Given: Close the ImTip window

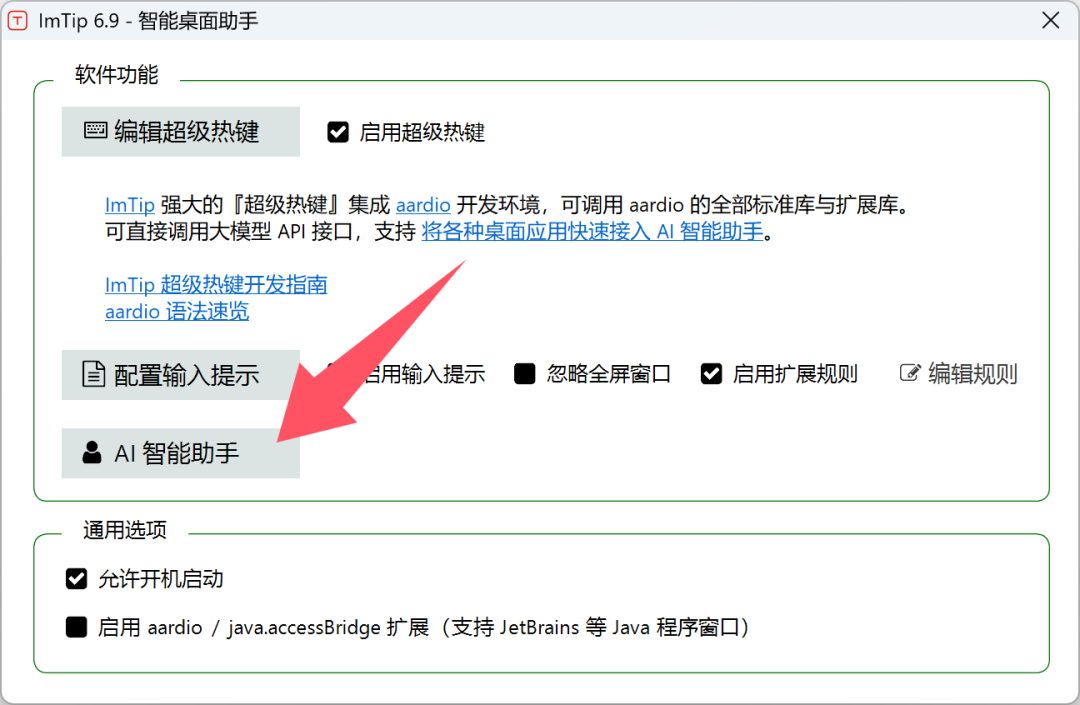Looking at the screenshot, I should (1050, 21).
